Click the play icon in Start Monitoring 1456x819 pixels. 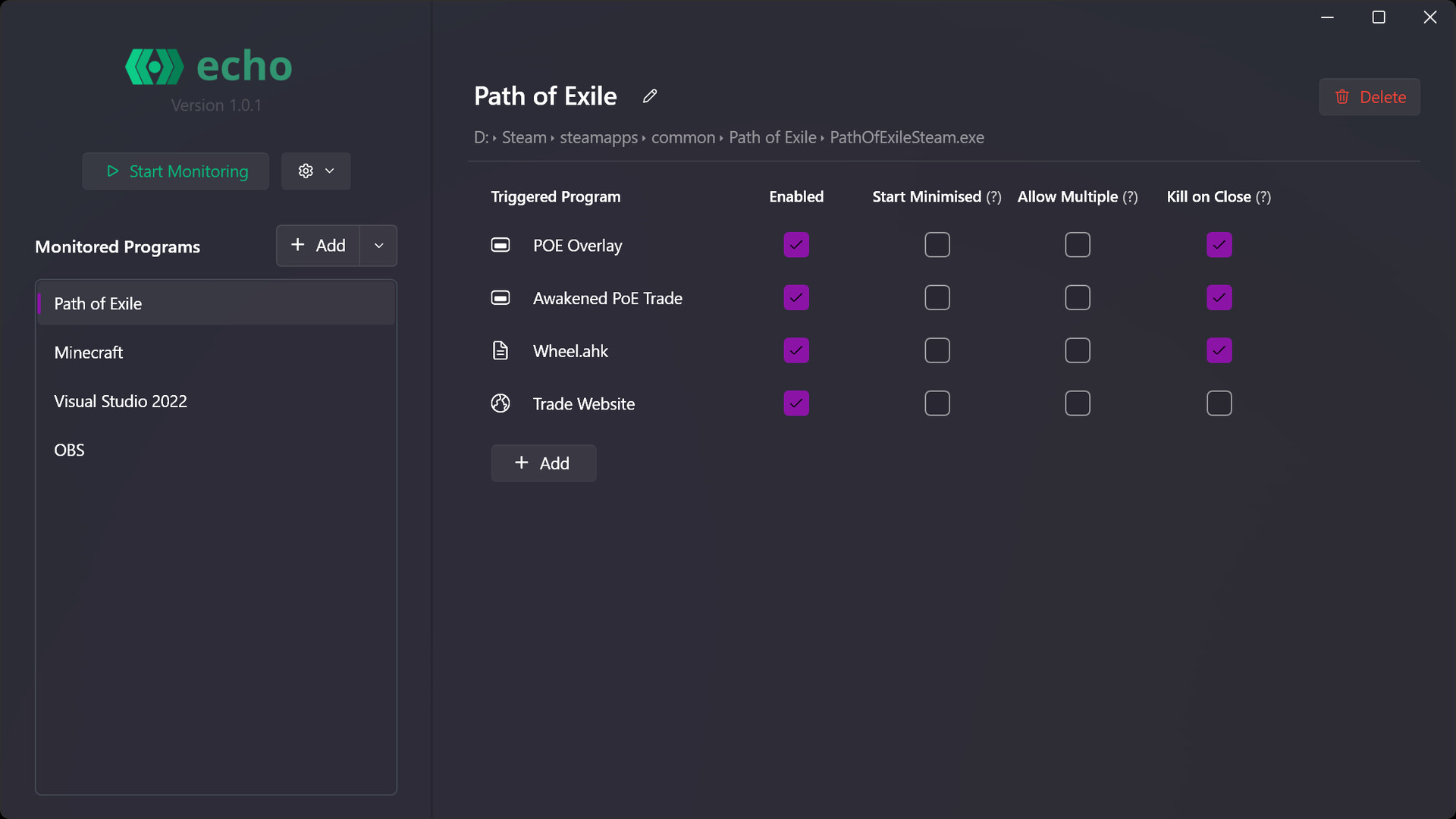[112, 171]
